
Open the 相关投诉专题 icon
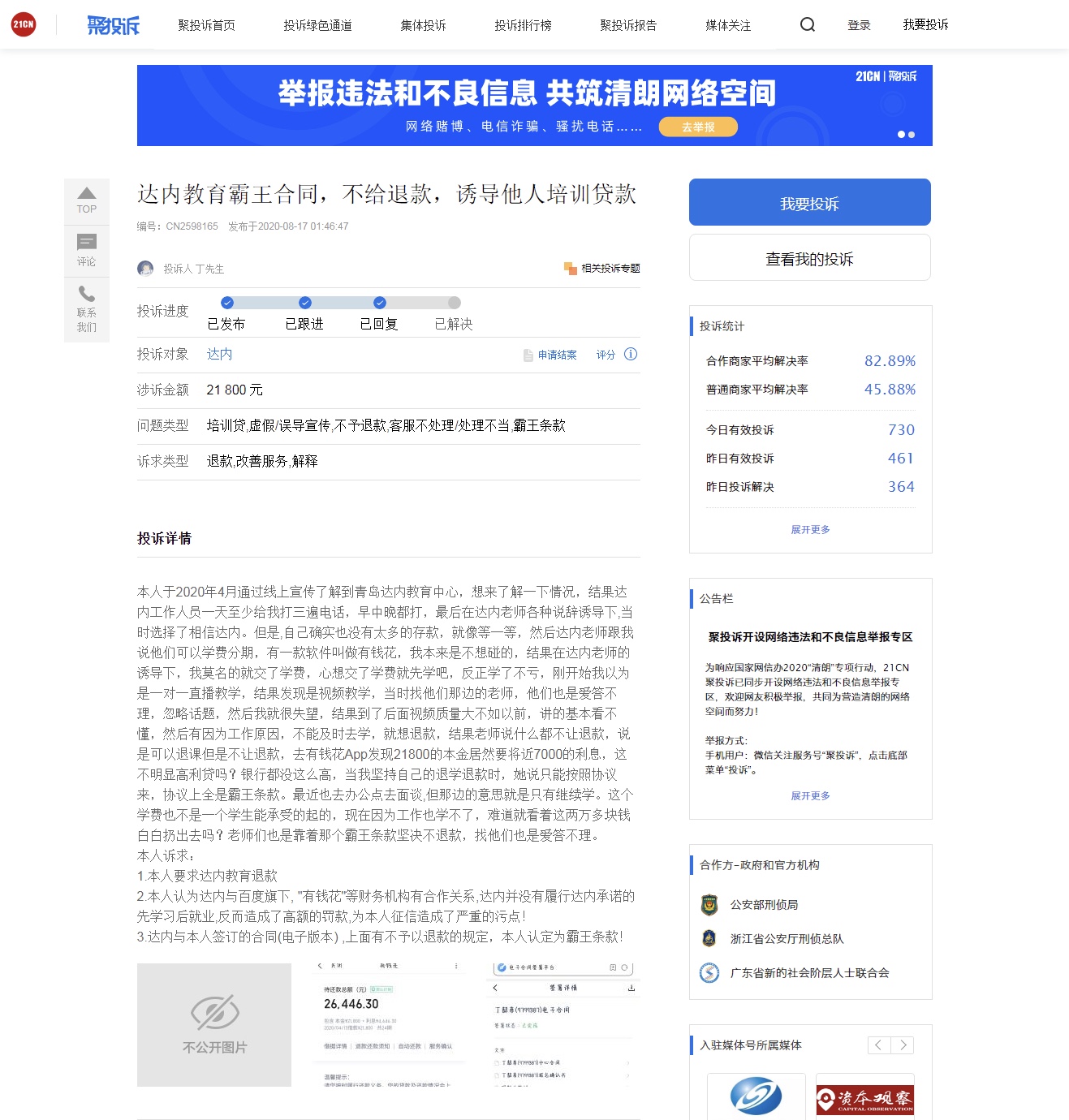571,268
